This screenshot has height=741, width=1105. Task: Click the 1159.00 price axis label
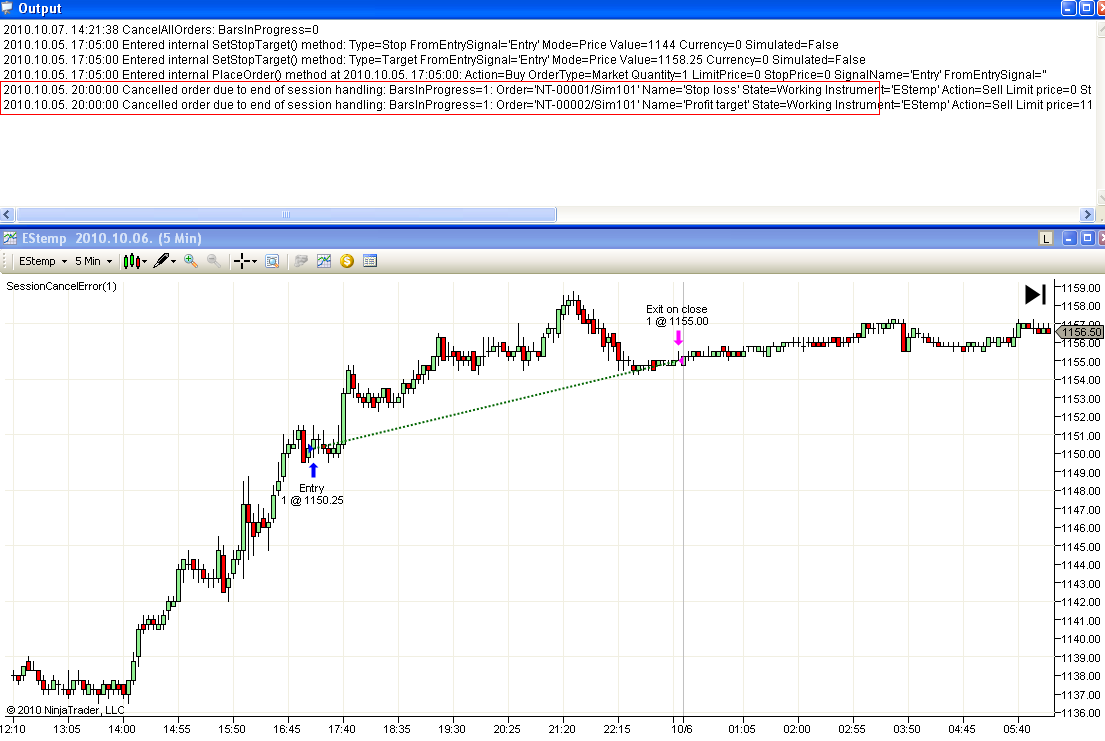click(1081, 288)
